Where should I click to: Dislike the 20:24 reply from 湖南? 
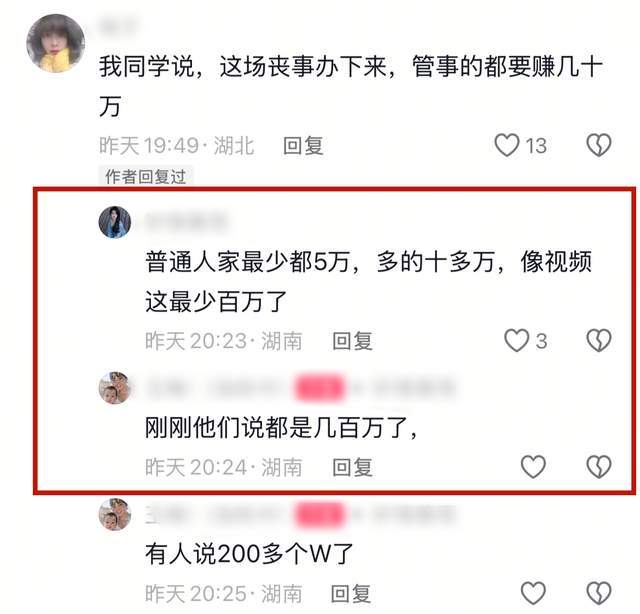599,467
